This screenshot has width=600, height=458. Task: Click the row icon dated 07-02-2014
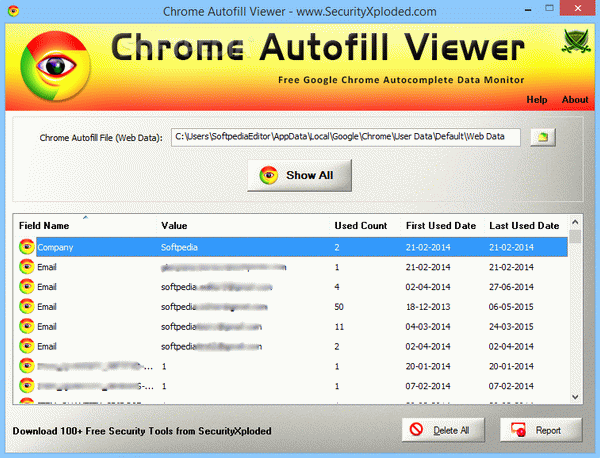click(x=27, y=386)
